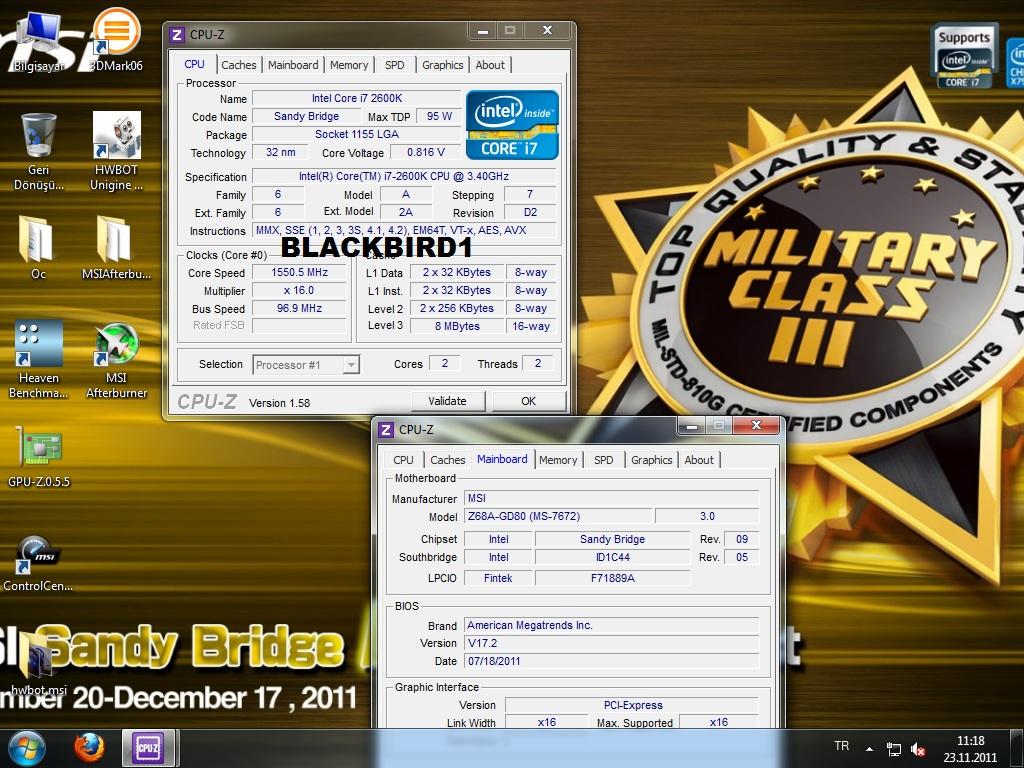Open the taskbar clock showing 11:18
1024x768 pixels.
970,749
